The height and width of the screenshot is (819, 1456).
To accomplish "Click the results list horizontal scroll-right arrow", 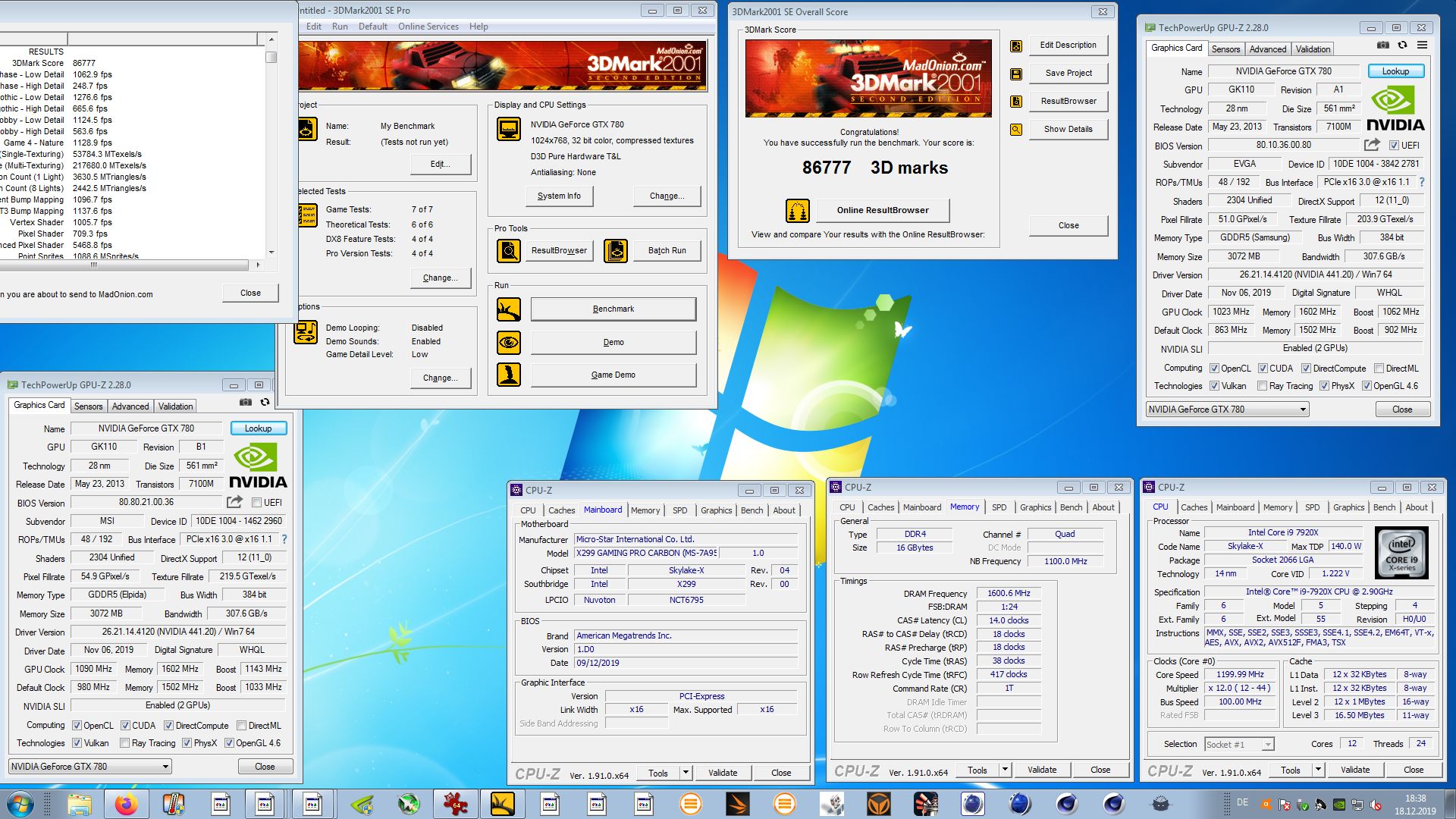I will coord(258,265).
